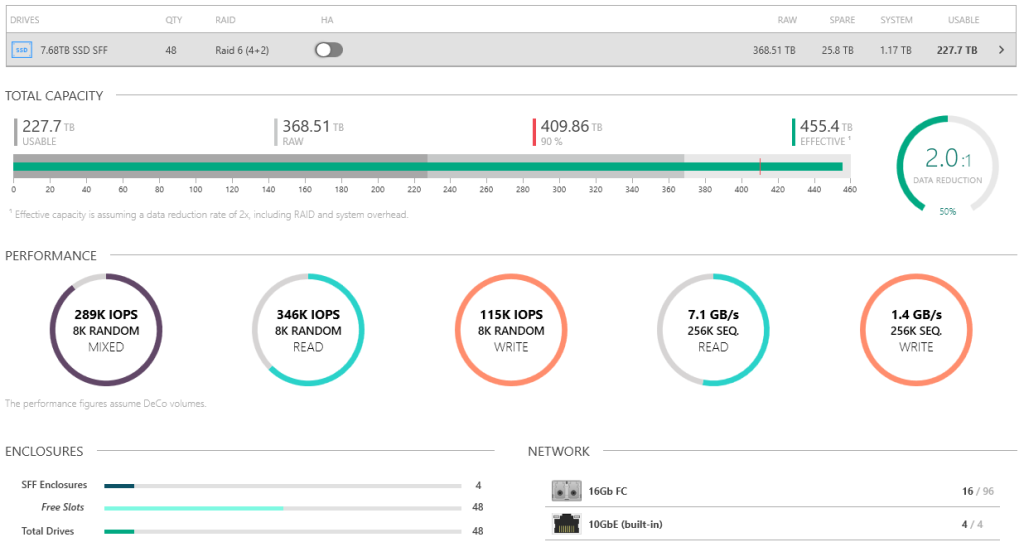
Task: Click the total capacity bar
Action: click(x=430, y=167)
